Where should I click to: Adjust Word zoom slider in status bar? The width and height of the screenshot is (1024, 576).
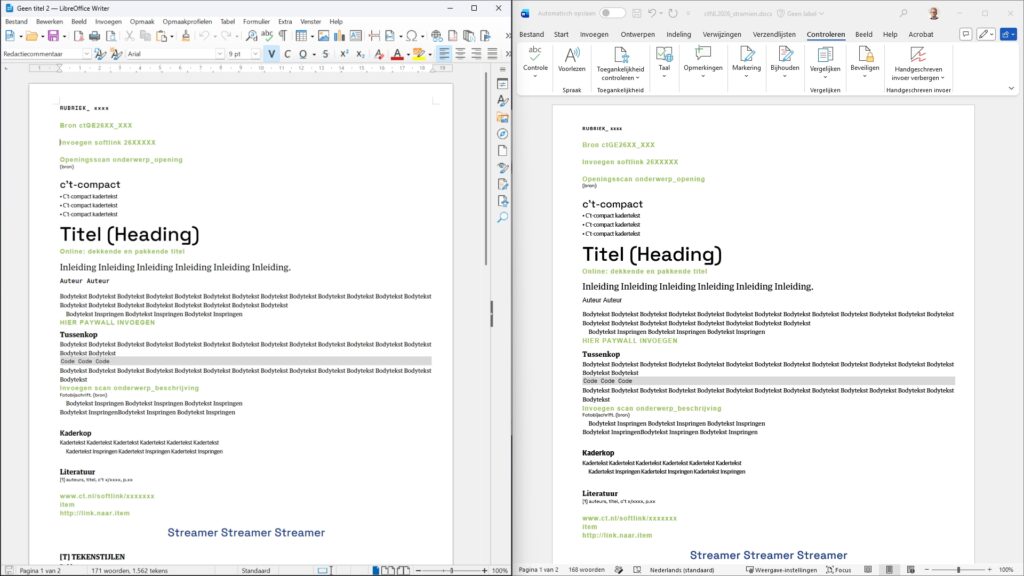pyautogui.click(x=958, y=569)
